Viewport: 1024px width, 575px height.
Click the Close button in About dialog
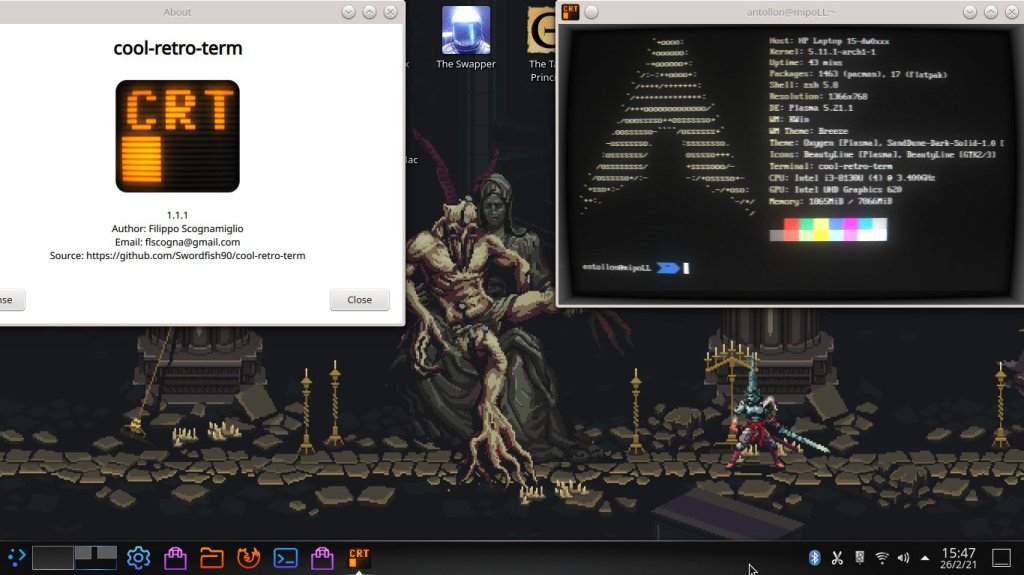point(359,300)
